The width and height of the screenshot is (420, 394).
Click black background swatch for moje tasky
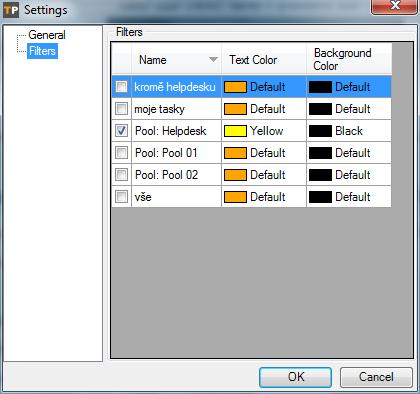tap(320, 109)
